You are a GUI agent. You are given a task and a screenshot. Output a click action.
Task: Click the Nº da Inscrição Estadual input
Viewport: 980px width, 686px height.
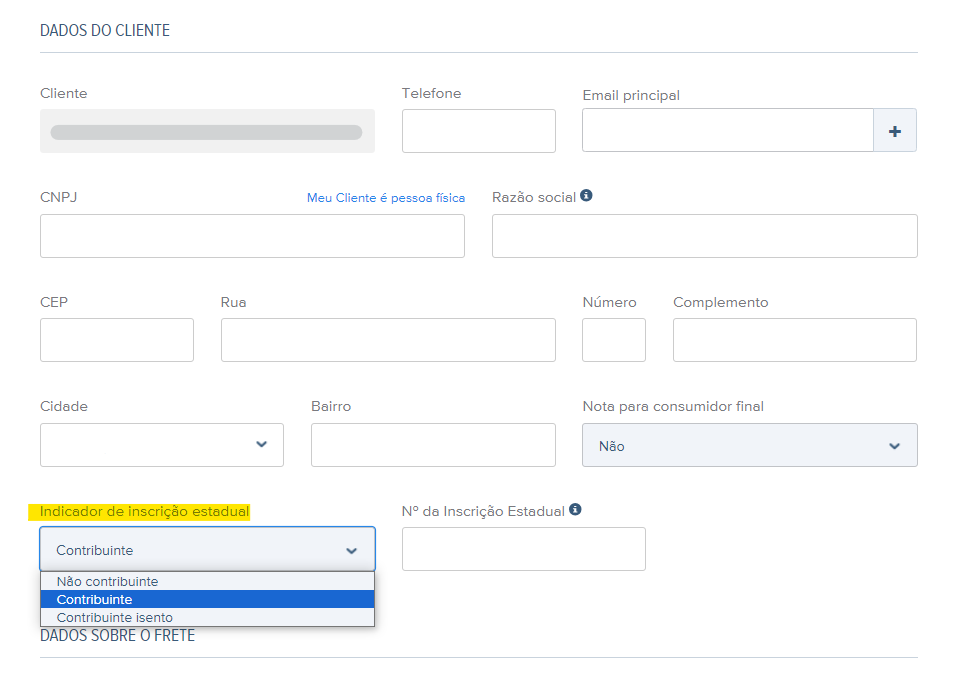pos(524,549)
